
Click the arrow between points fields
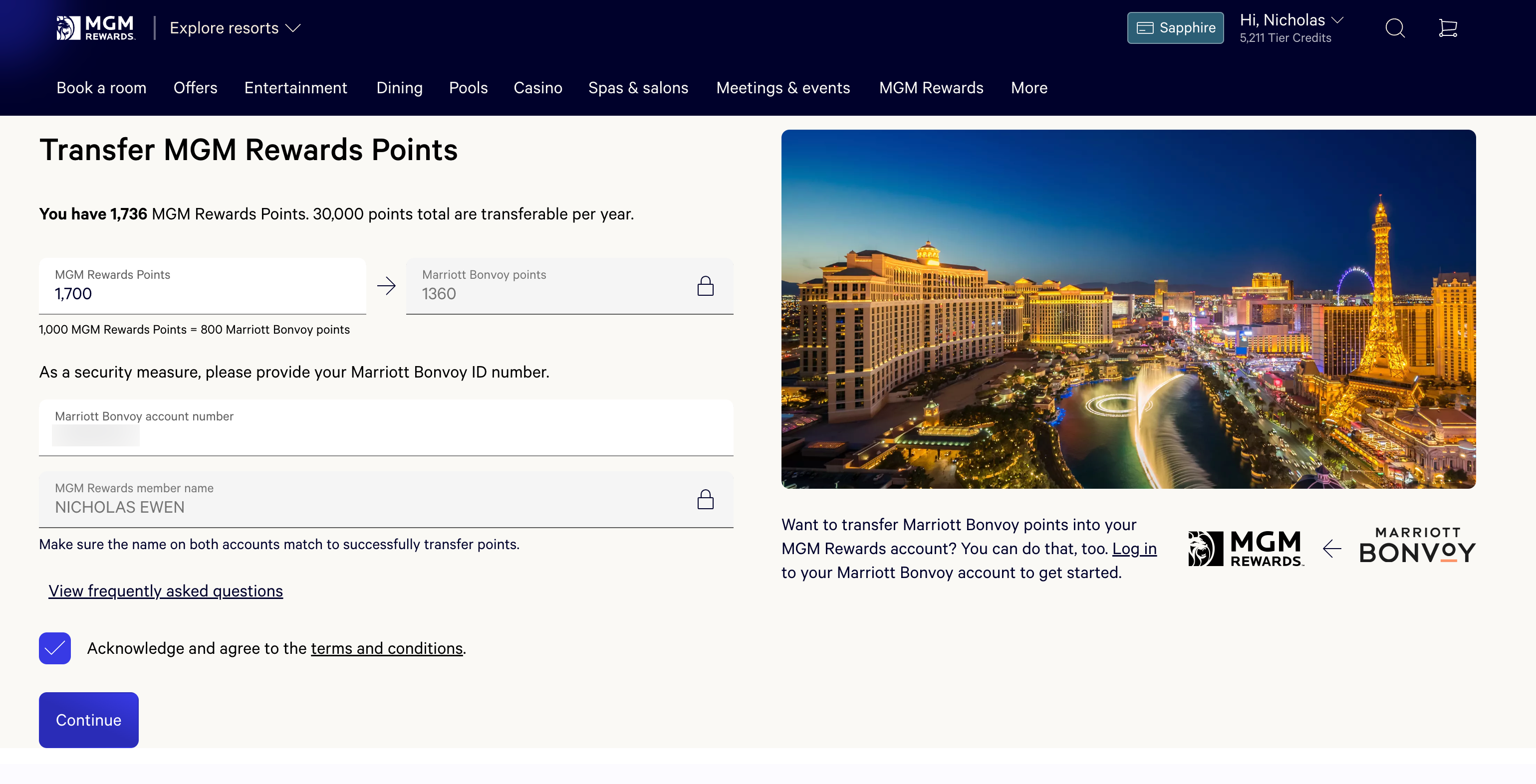[x=386, y=286]
